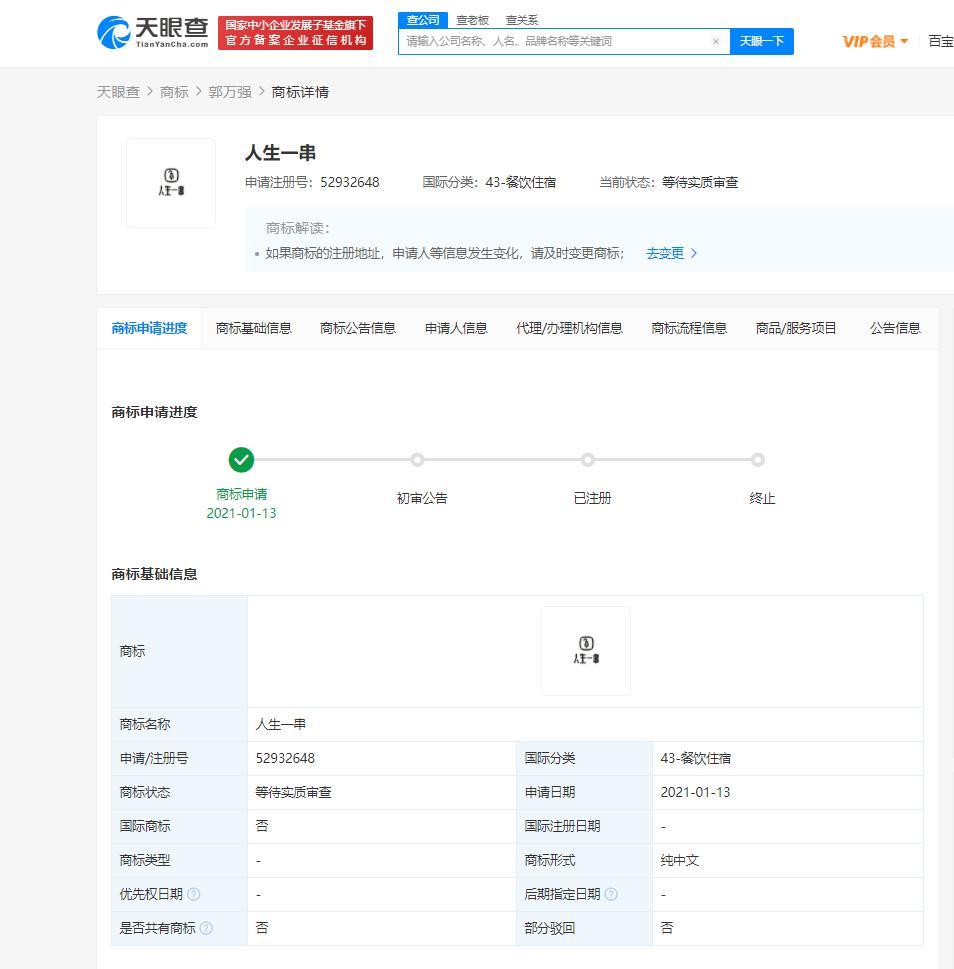
Task: Click trademark image in 商标 table row
Action: pos(586,651)
